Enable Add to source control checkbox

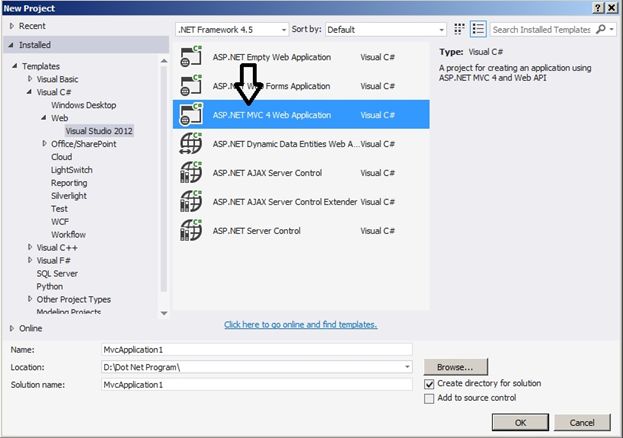point(429,398)
